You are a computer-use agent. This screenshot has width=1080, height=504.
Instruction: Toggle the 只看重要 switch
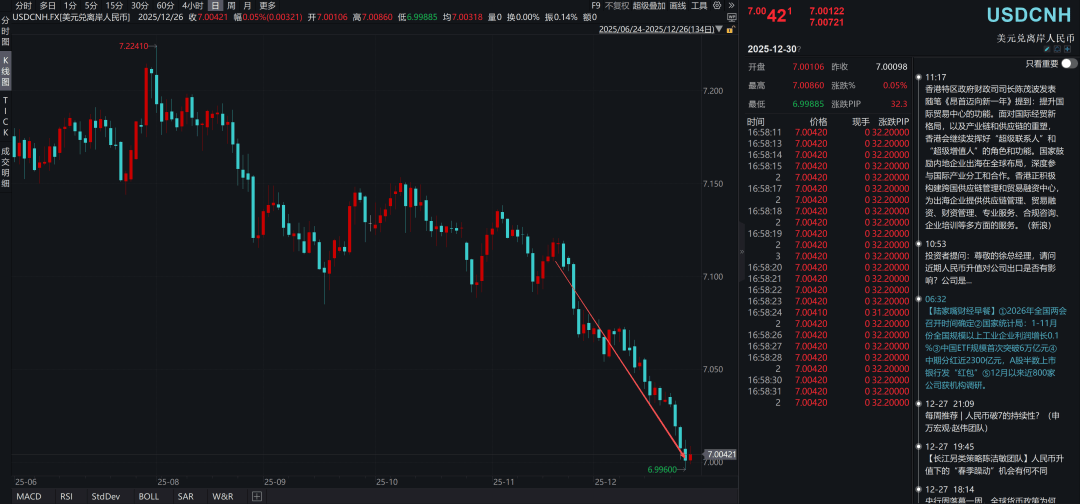point(1068,63)
